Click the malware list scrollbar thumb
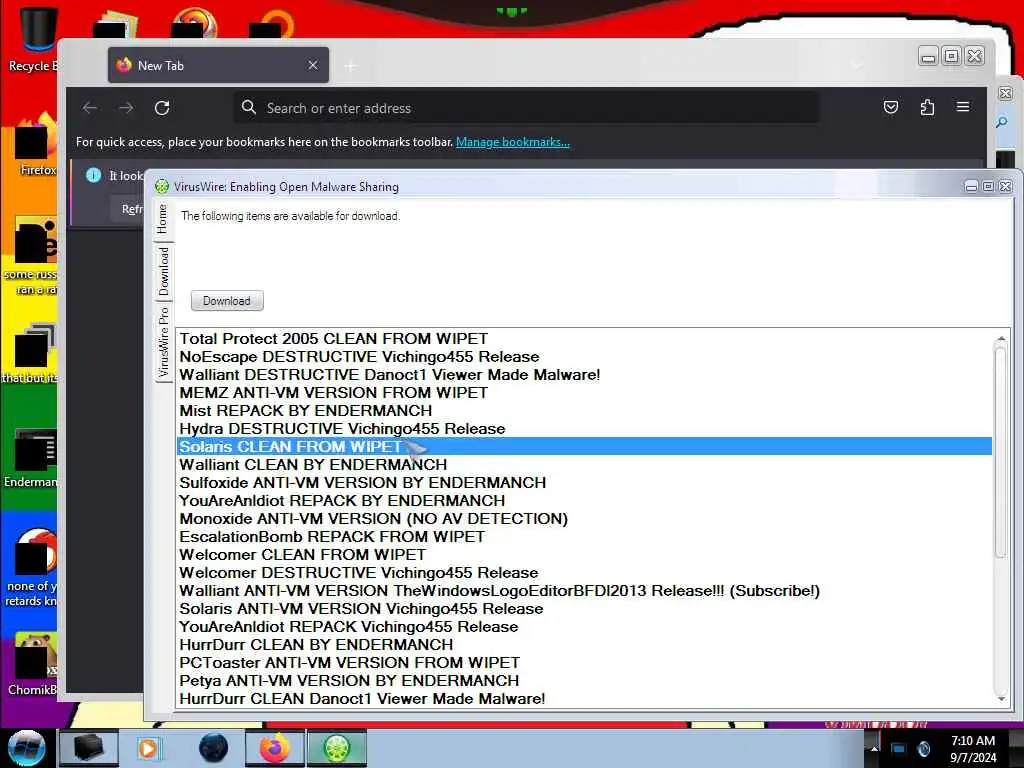Screen dimensions: 1024x768 (x=1000, y=452)
